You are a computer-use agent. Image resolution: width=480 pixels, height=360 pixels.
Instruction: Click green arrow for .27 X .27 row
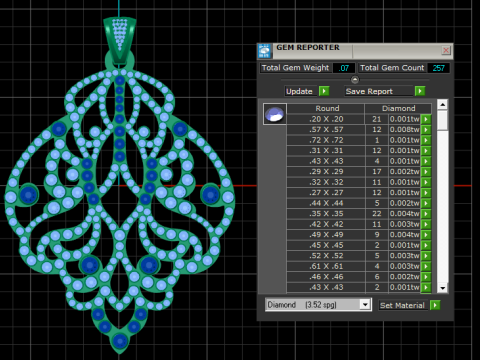426,193
